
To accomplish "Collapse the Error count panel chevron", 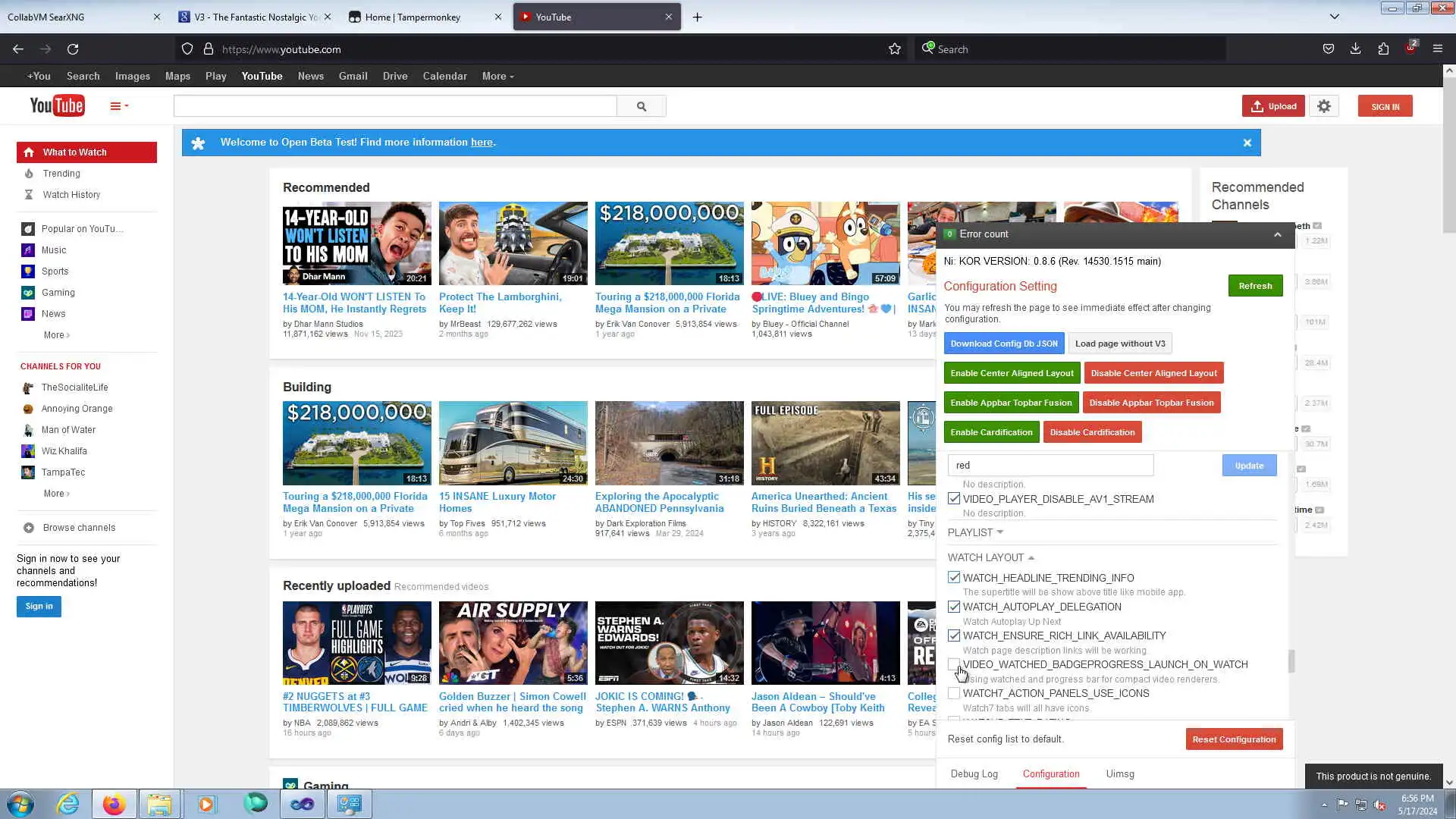I will point(1278,234).
